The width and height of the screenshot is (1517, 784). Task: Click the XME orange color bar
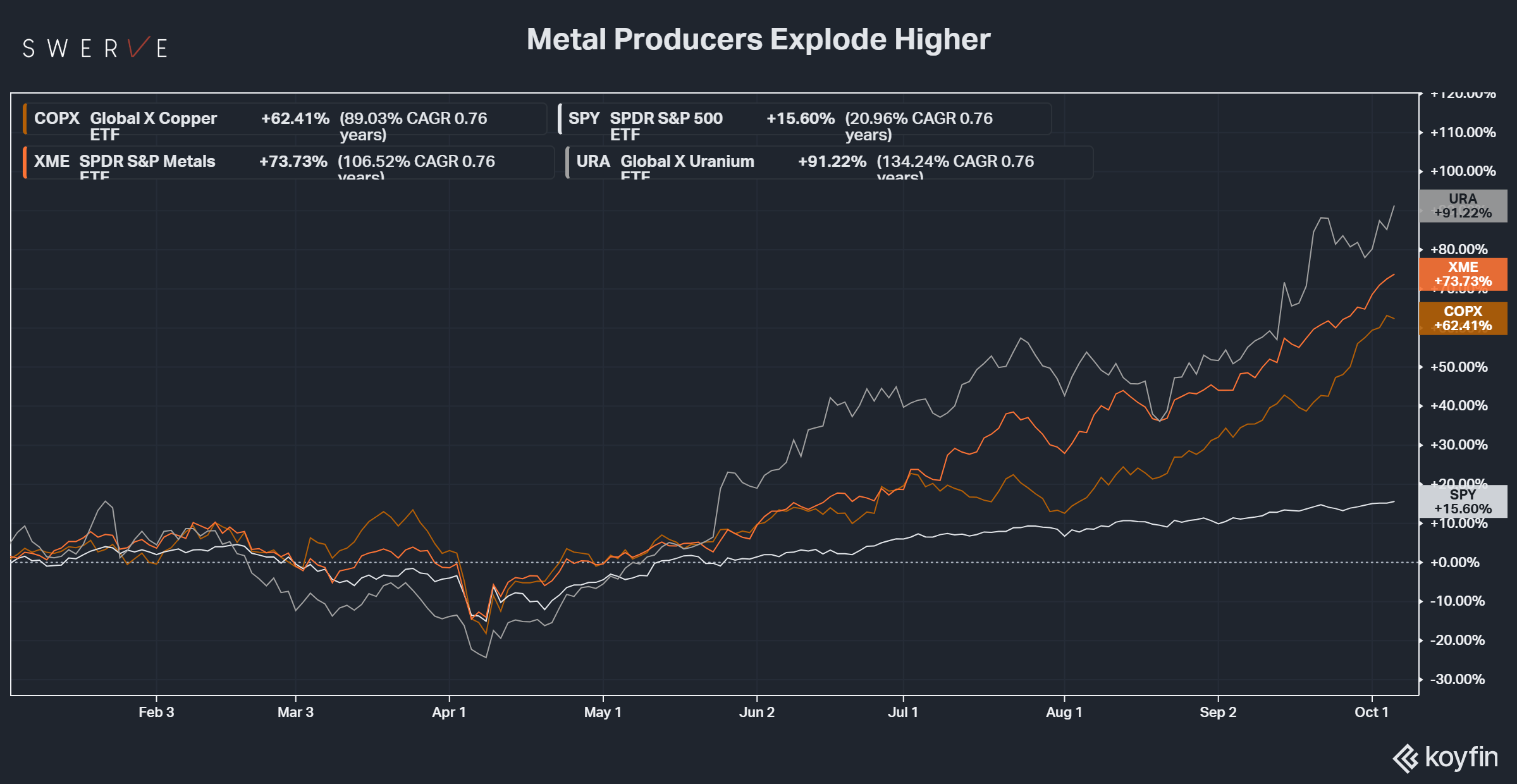pos(25,162)
